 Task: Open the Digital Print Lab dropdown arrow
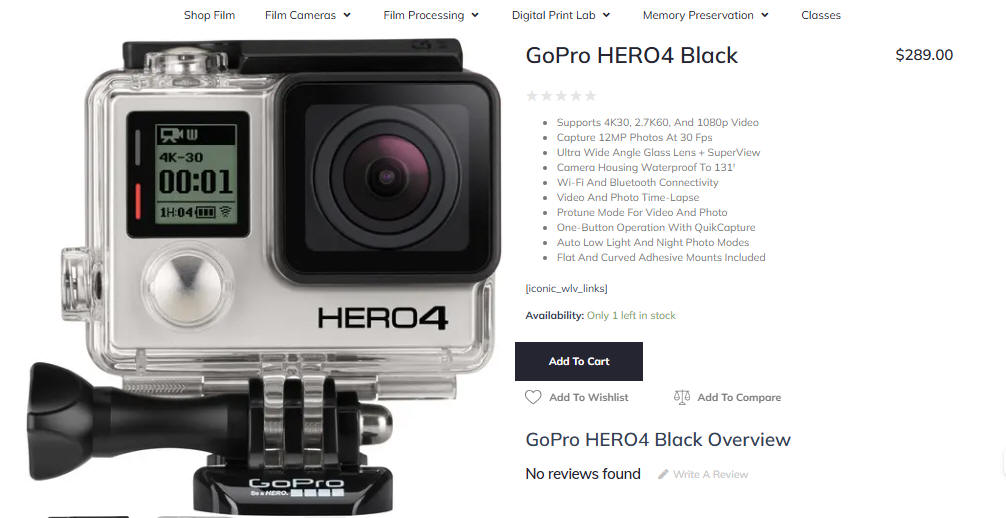(x=607, y=15)
